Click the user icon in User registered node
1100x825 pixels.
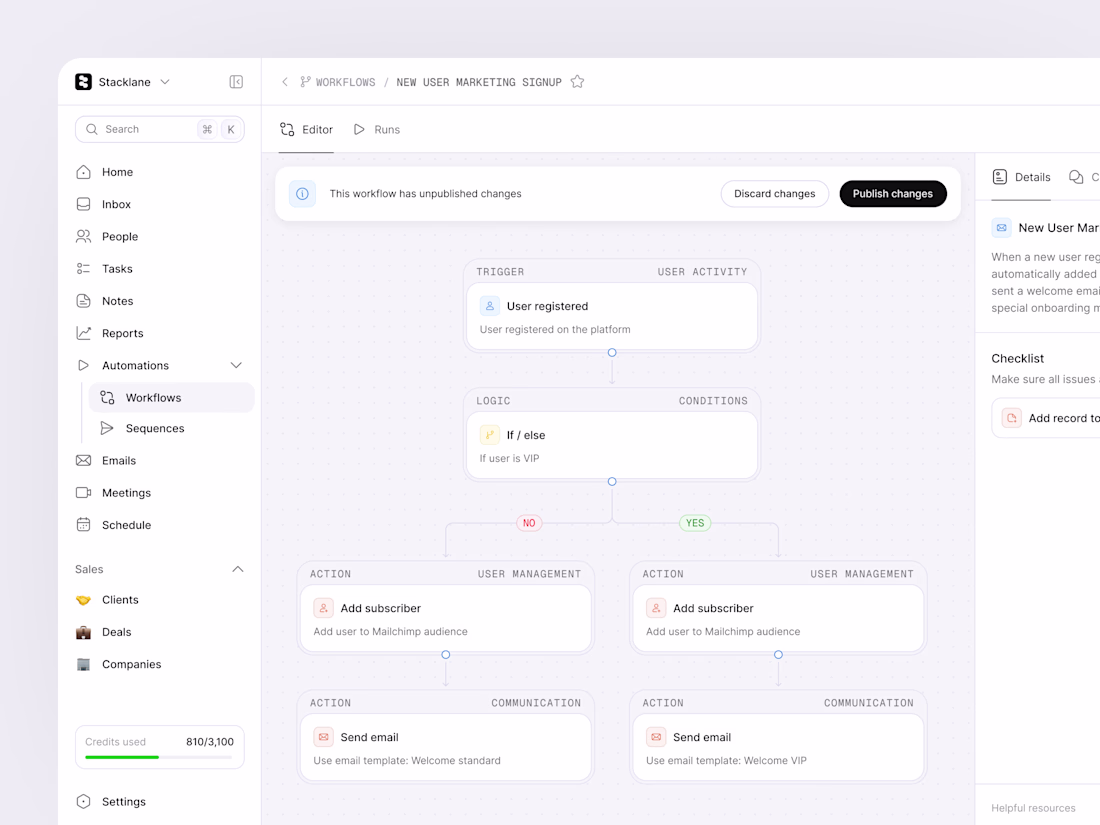[490, 306]
